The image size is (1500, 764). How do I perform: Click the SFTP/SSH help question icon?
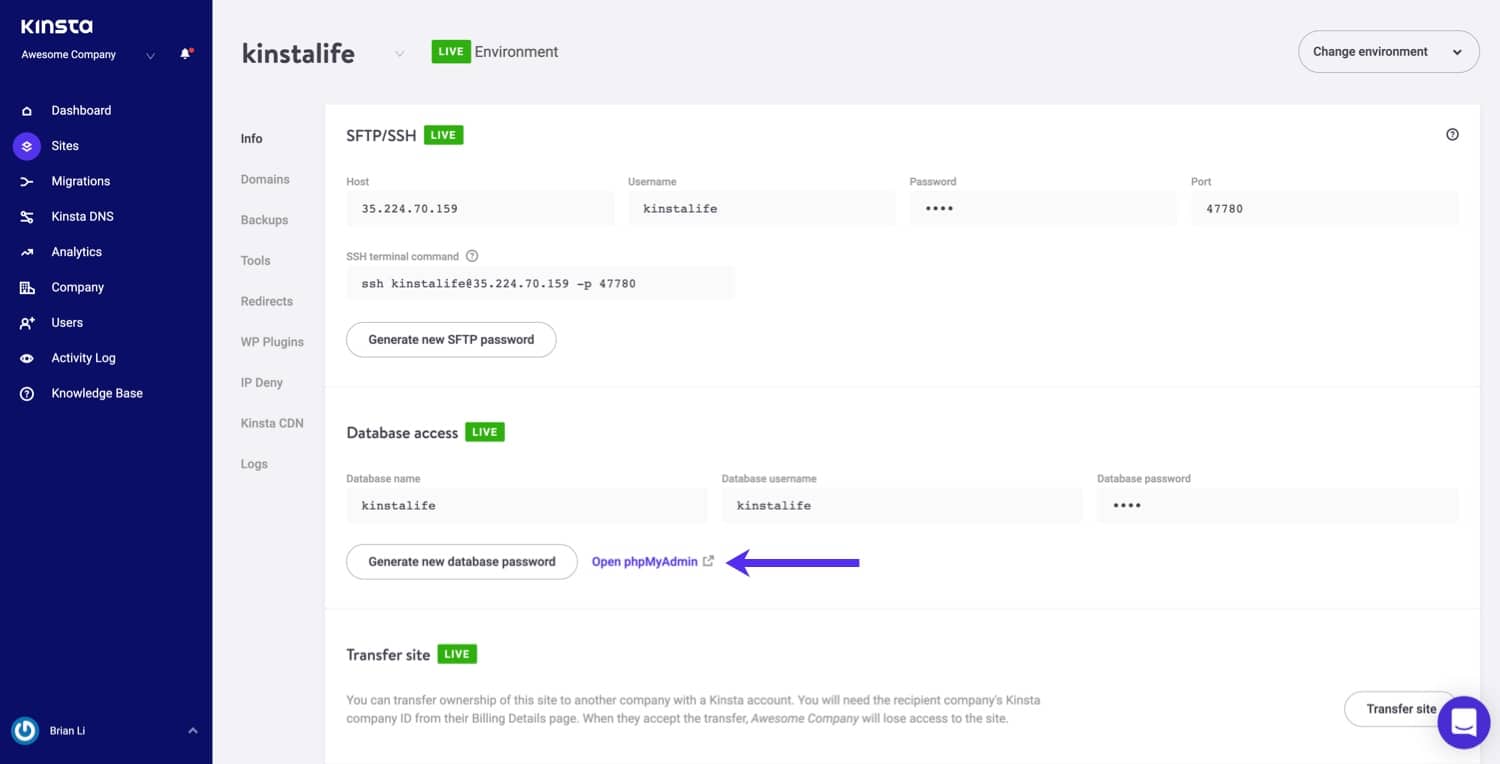(x=1452, y=135)
